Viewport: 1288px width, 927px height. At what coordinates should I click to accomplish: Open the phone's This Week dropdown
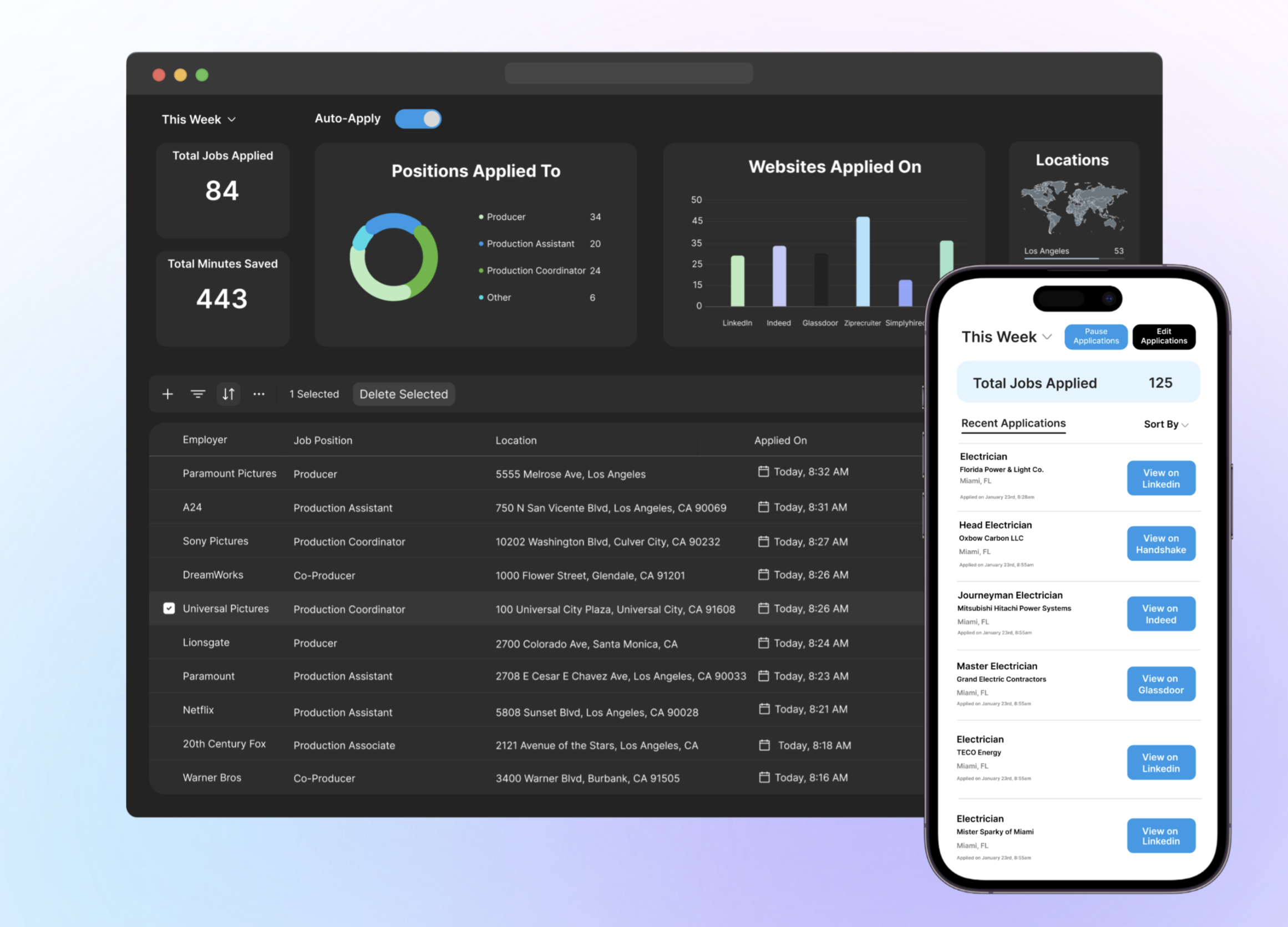1006,337
